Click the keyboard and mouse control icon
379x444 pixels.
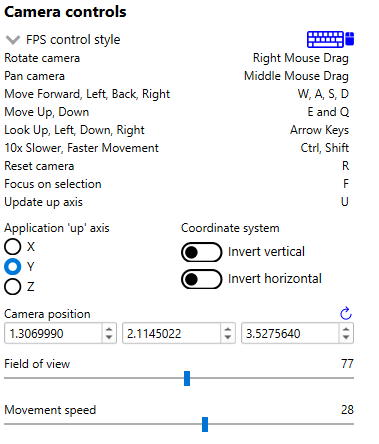pyautogui.click(x=330, y=39)
